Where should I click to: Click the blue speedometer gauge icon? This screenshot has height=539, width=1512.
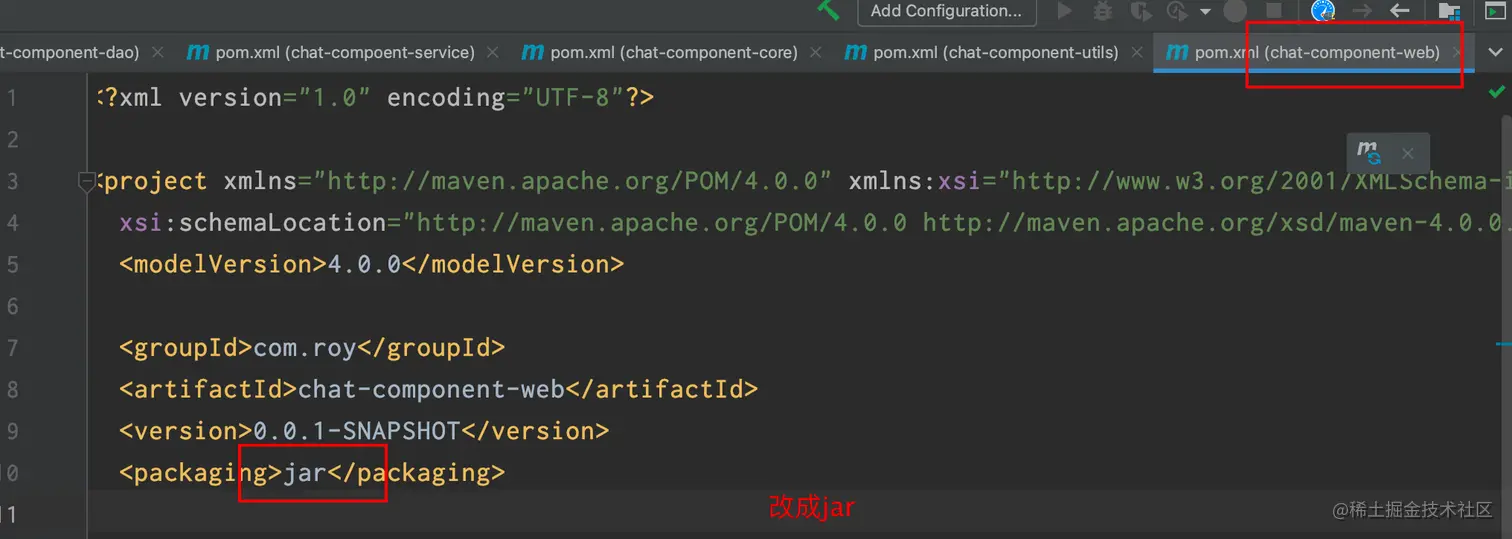pos(1323,11)
